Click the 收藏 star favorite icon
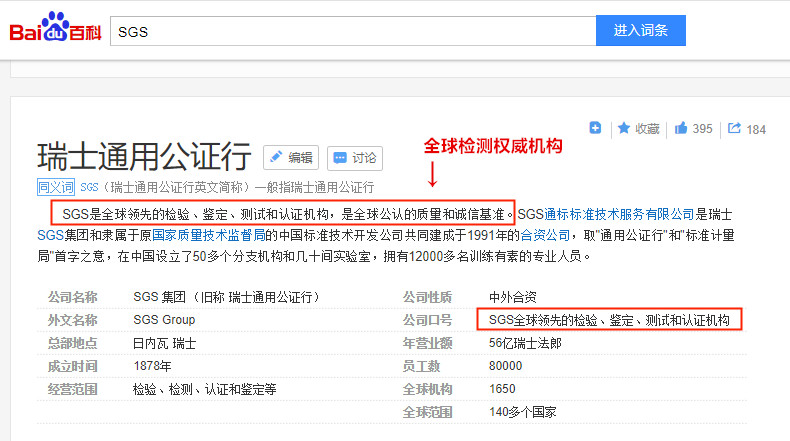The height and width of the screenshot is (441, 790). [624, 128]
